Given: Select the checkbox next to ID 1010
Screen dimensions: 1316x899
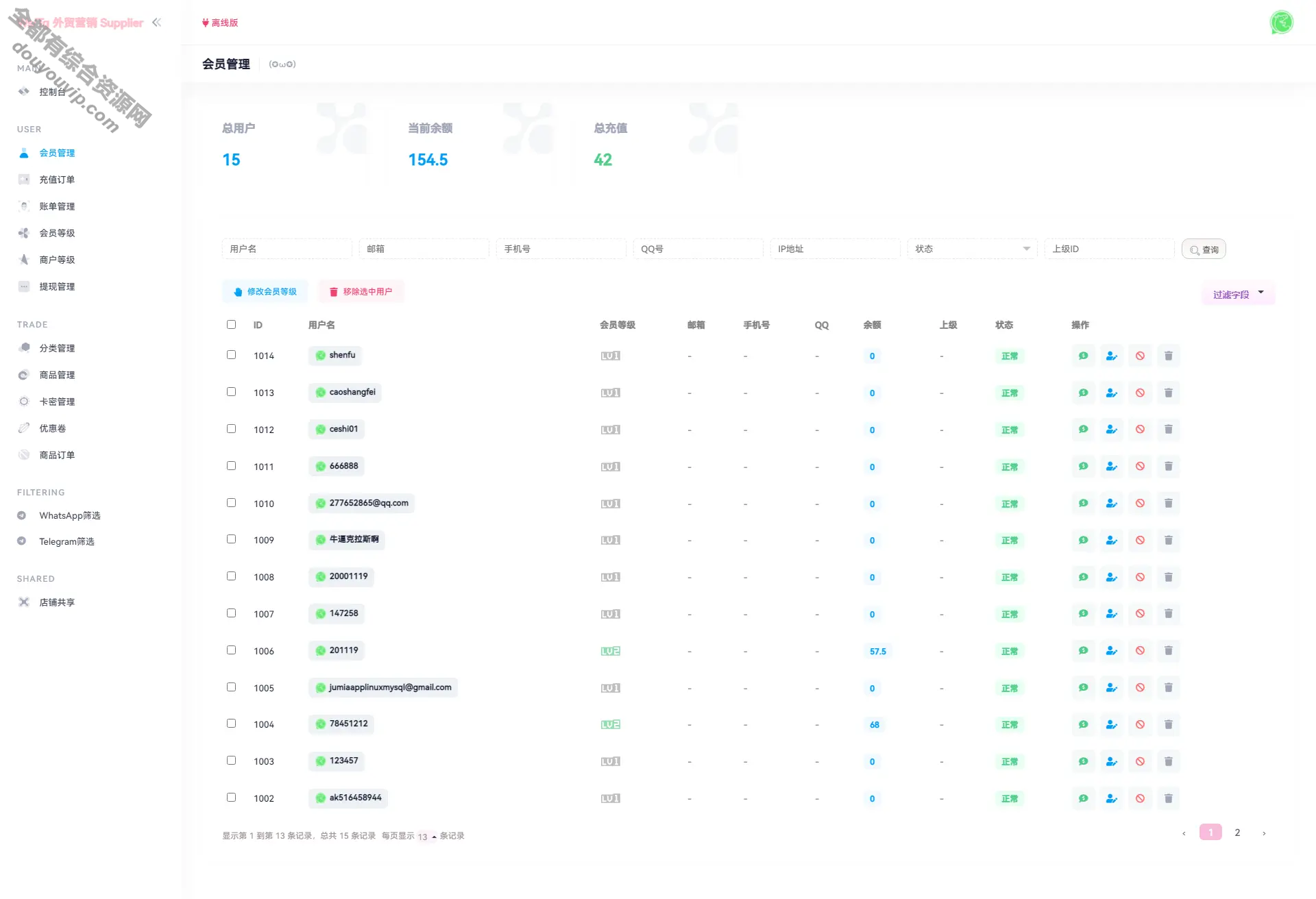Looking at the screenshot, I should click(x=232, y=503).
